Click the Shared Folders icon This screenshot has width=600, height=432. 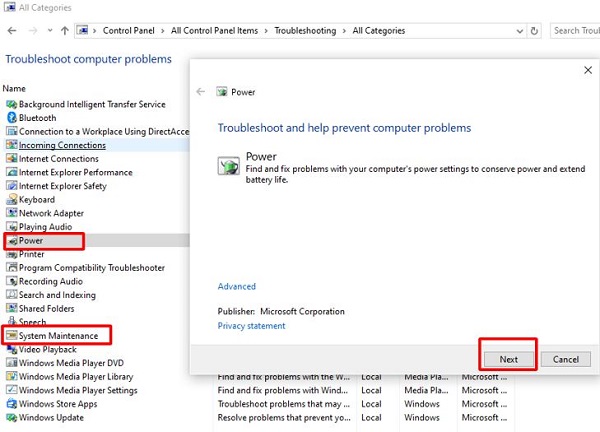(12, 308)
